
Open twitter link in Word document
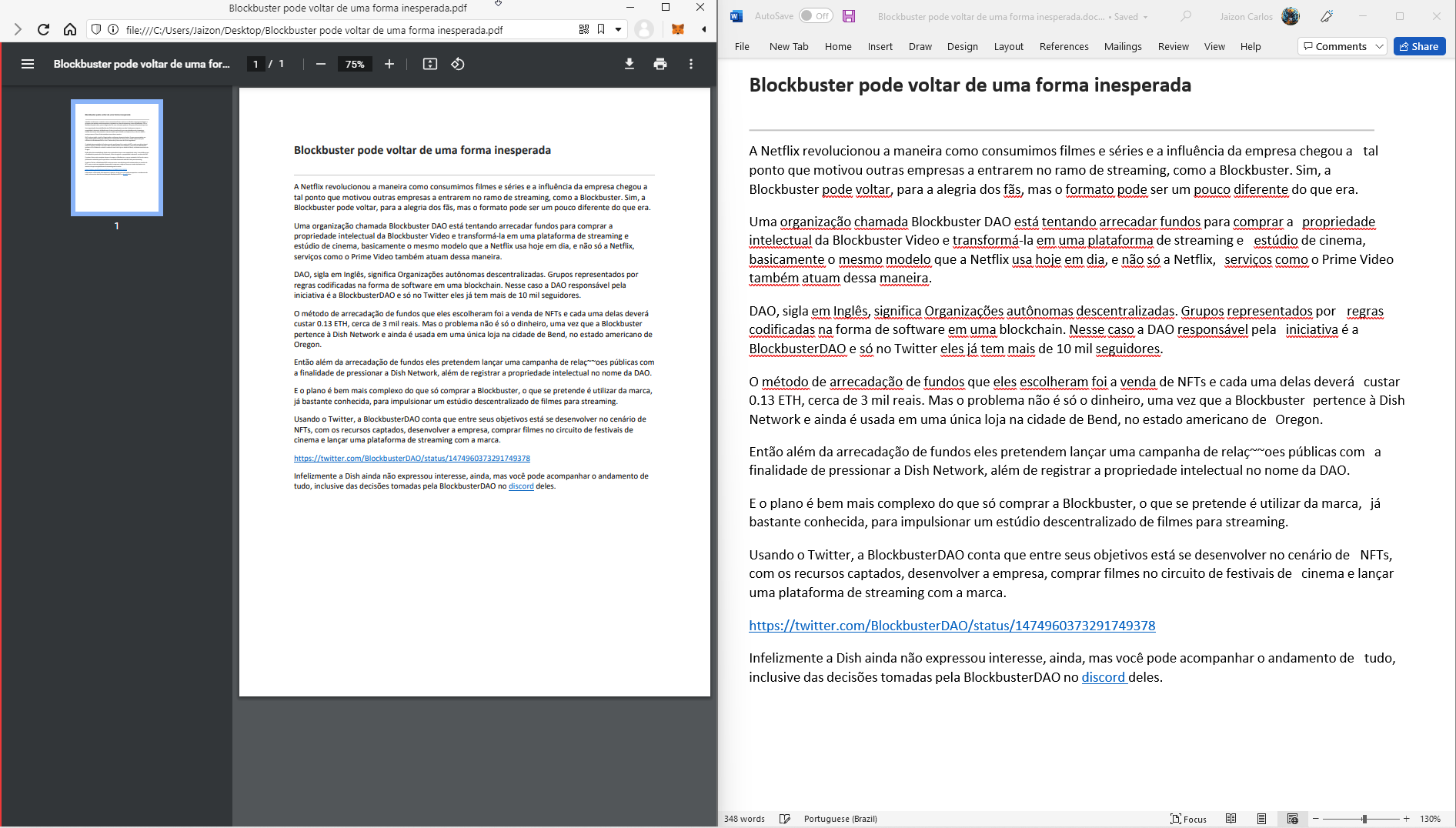952,626
